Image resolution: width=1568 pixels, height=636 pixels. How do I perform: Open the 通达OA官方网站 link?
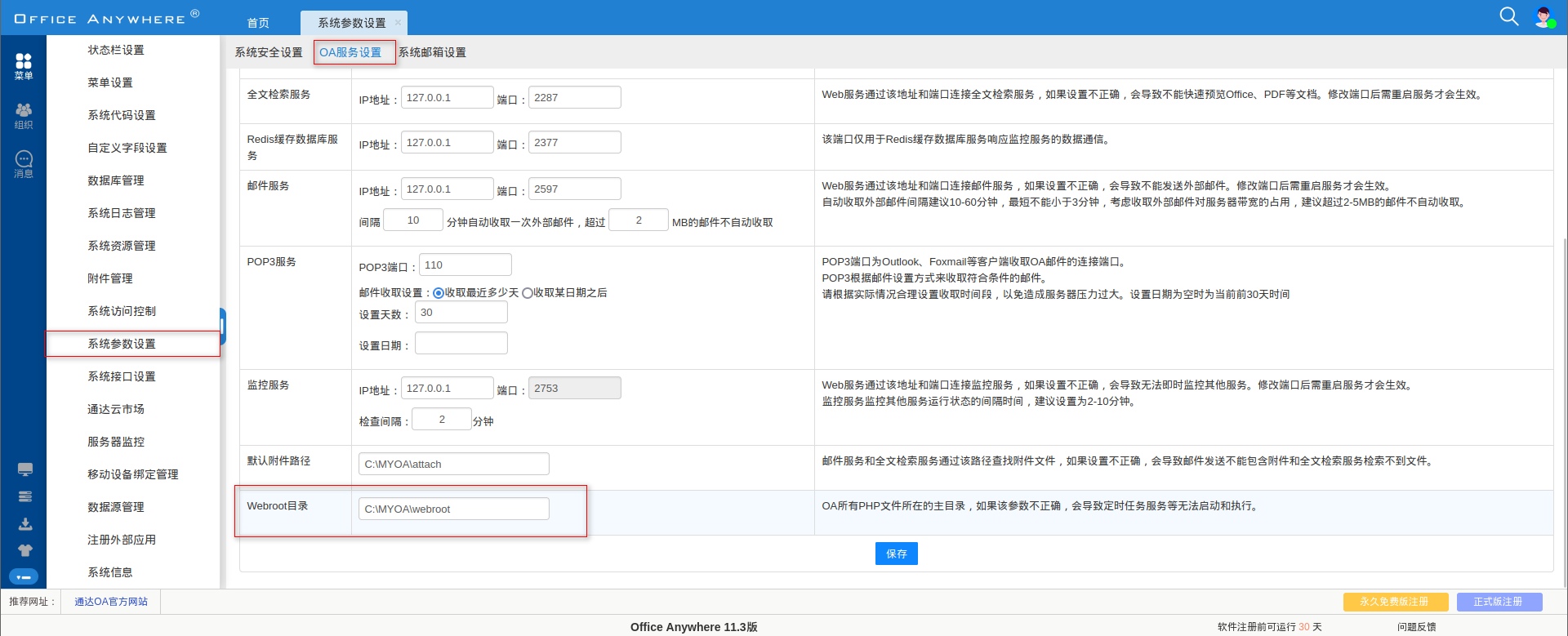111,602
